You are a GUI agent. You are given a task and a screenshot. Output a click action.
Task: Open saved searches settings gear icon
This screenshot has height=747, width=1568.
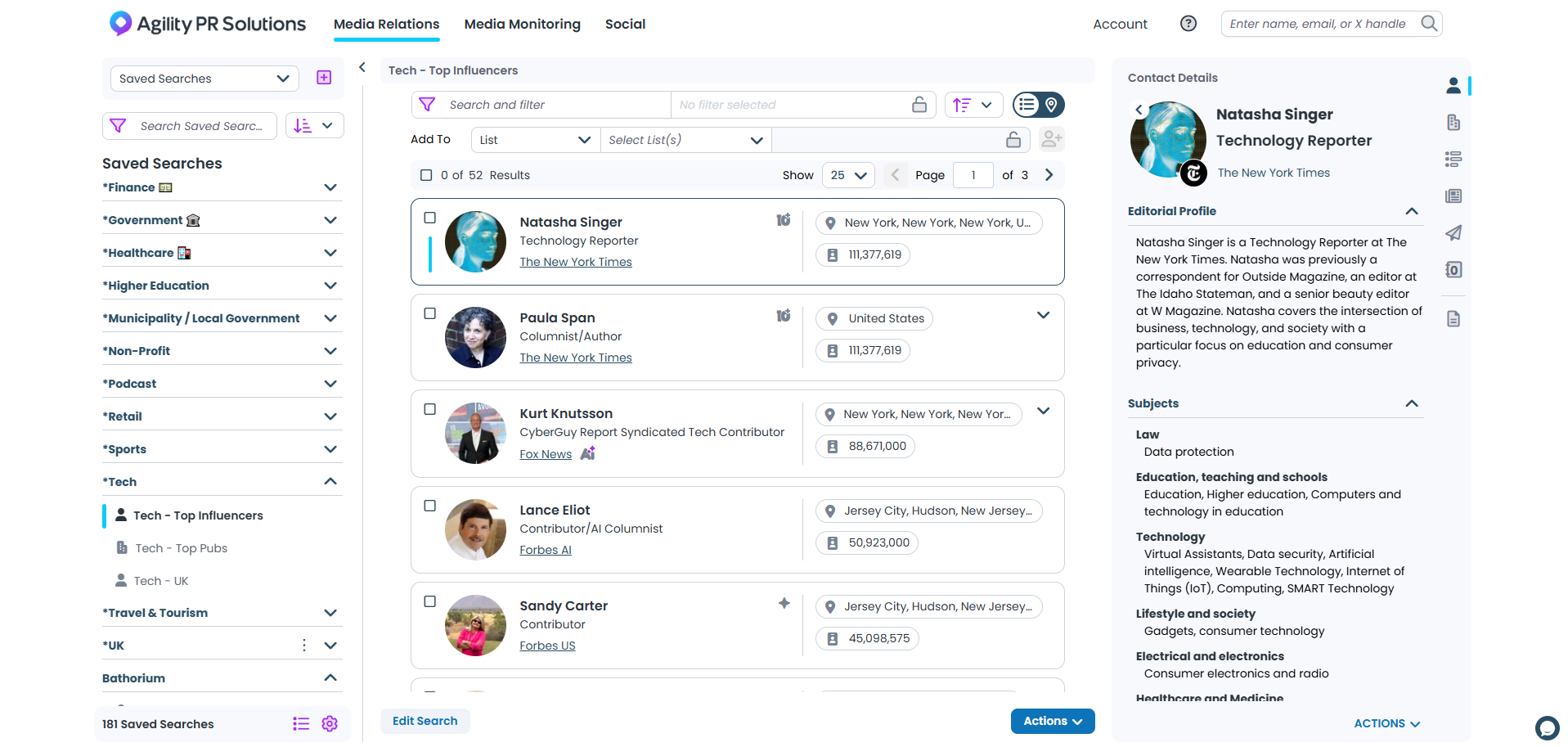coord(330,723)
